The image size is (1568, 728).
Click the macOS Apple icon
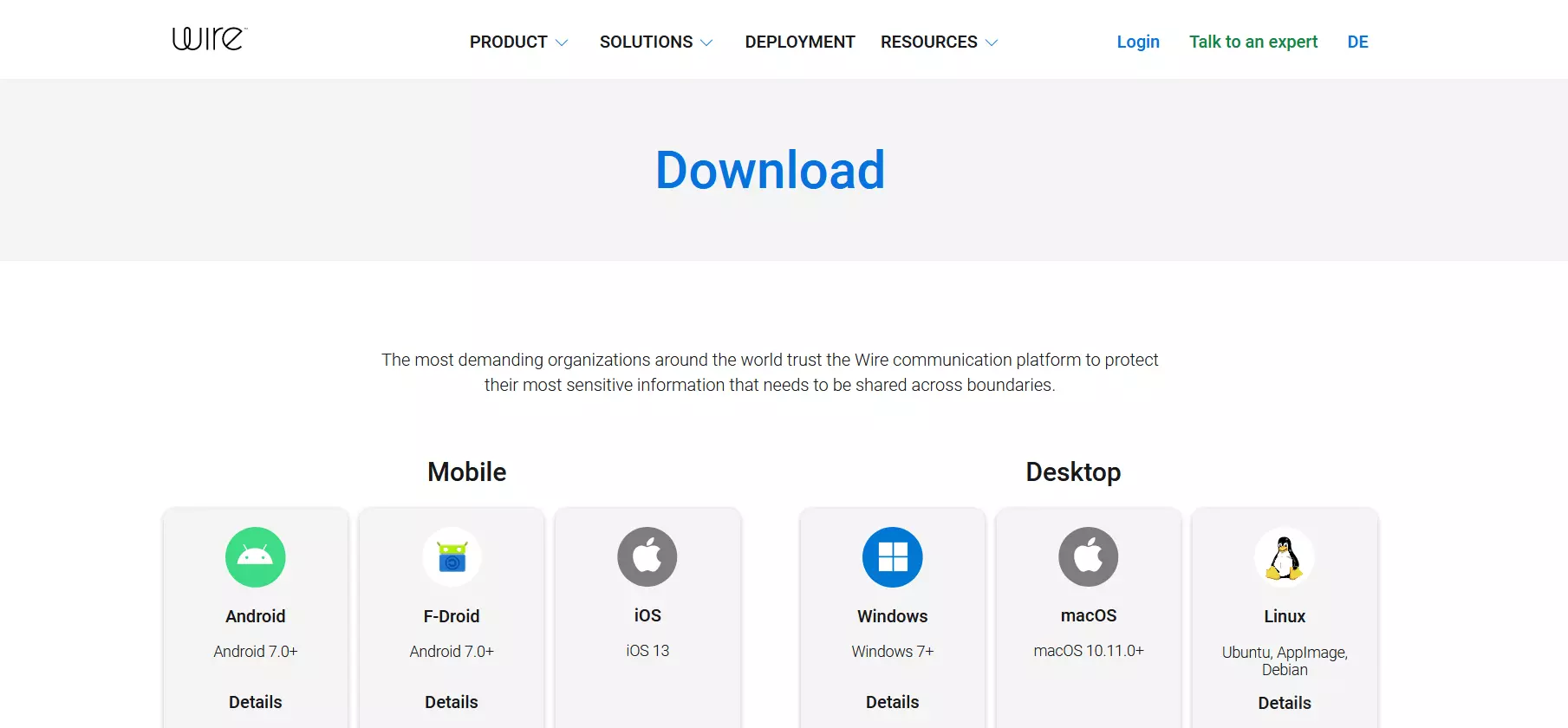pos(1089,556)
